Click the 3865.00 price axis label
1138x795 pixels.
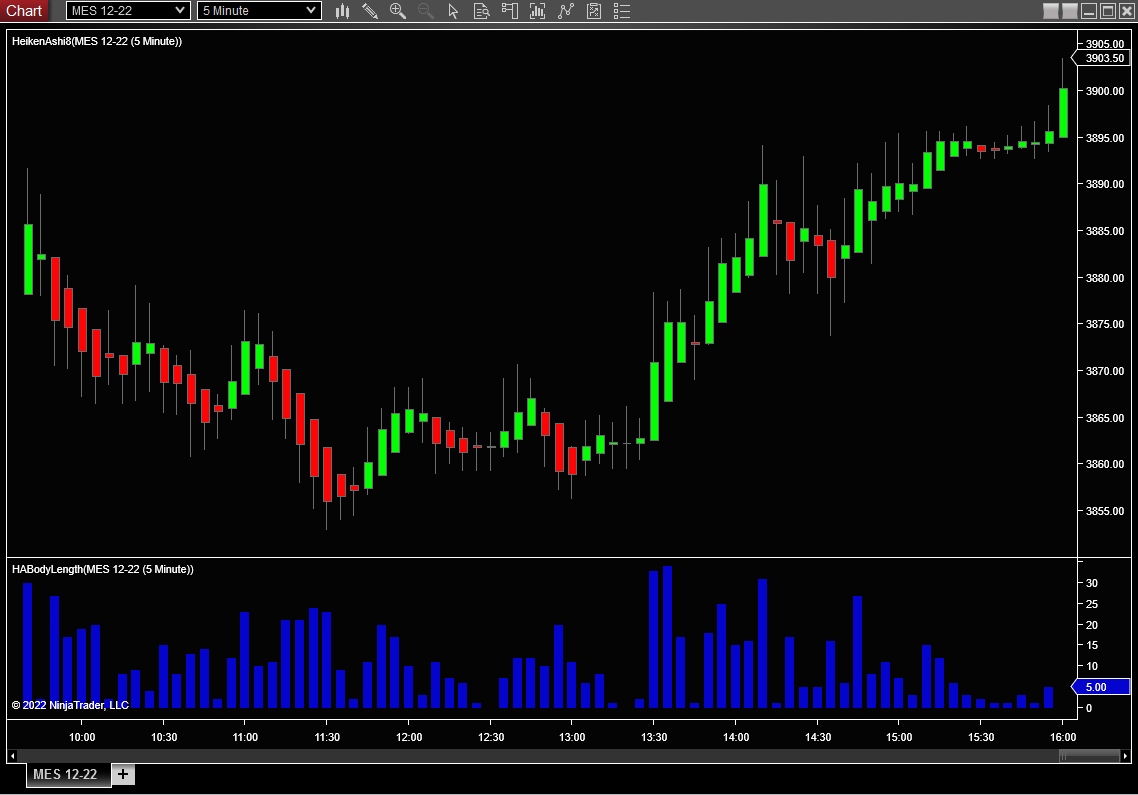point(1105,418)
